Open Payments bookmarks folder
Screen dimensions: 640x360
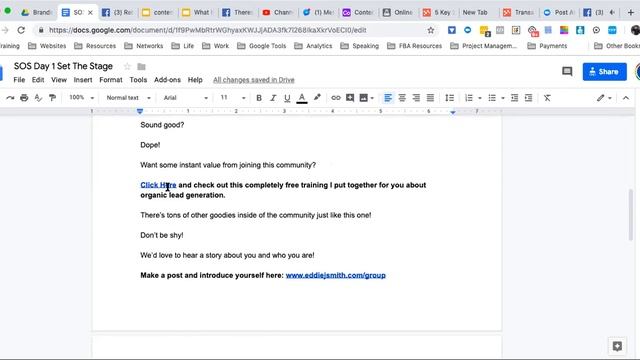click(x=547, y=46)
